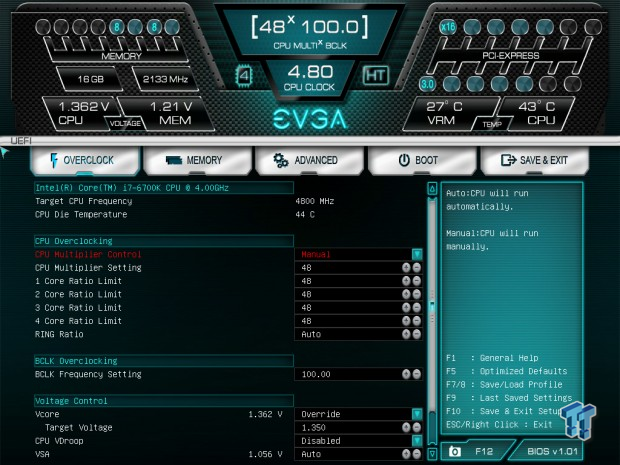Click the 43° C CPU temperature readout
Image resolution: width=620 pixels, height=465 pixels.
537,113
